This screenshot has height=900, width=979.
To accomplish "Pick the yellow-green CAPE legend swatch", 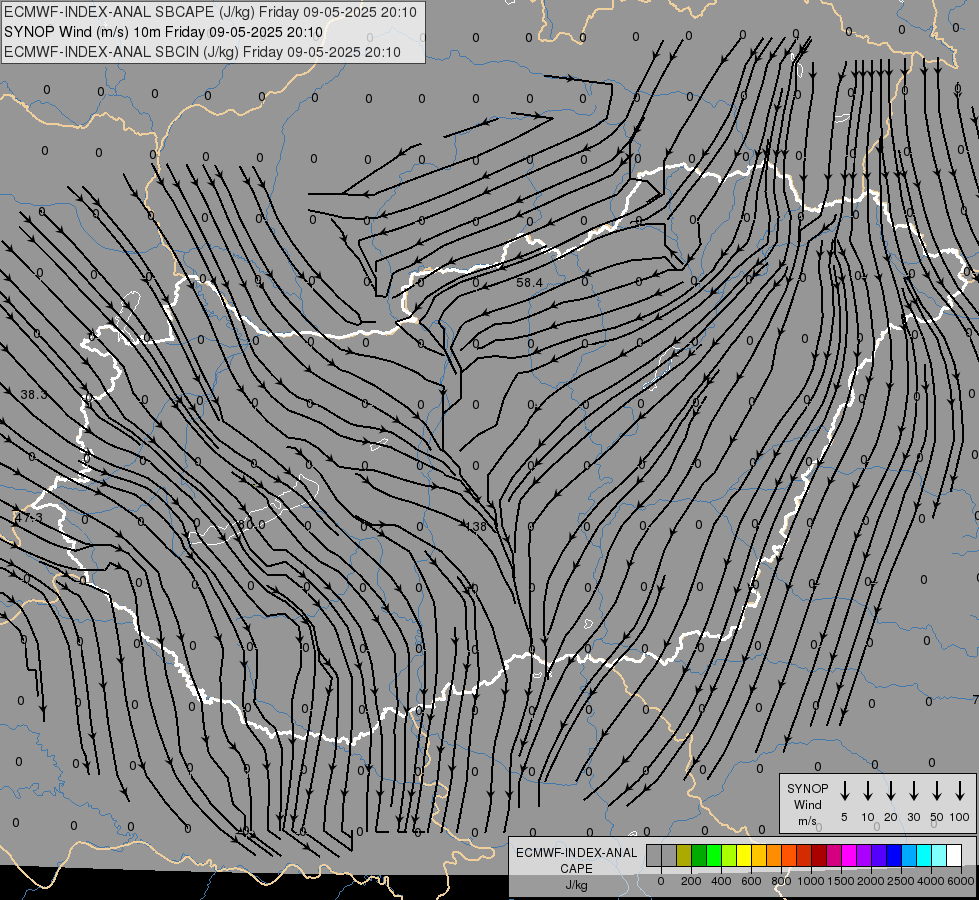I will pyautogui.click(x=729, y=855).
